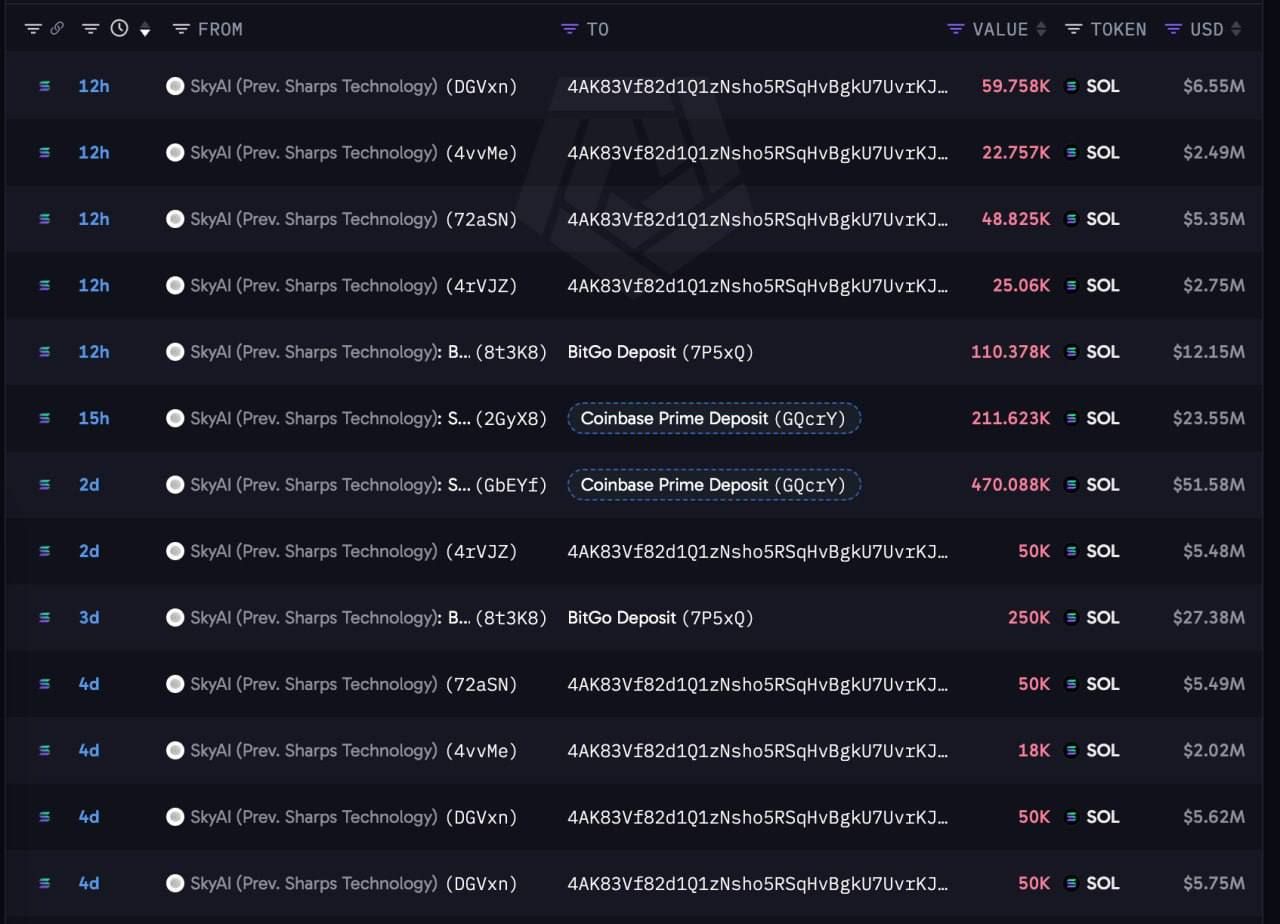
Task: Click the 3d transaction time link
Action: pyautogui.click(x=89, y=618)
